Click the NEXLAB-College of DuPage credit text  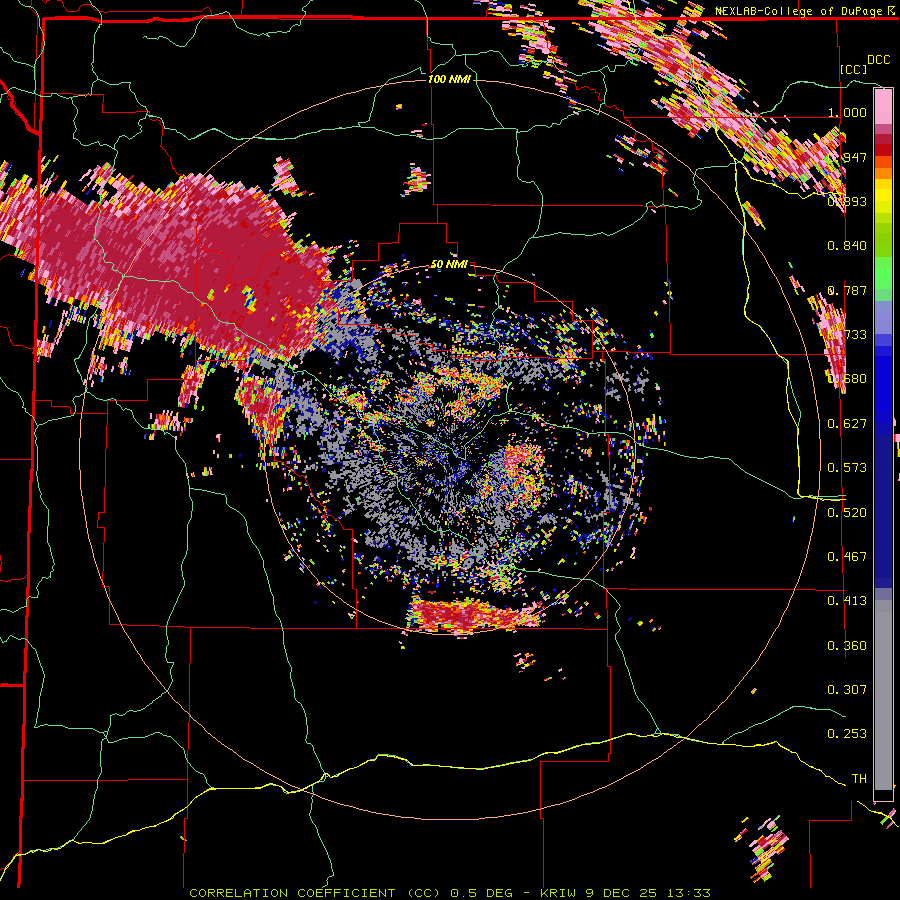(800, 11)
